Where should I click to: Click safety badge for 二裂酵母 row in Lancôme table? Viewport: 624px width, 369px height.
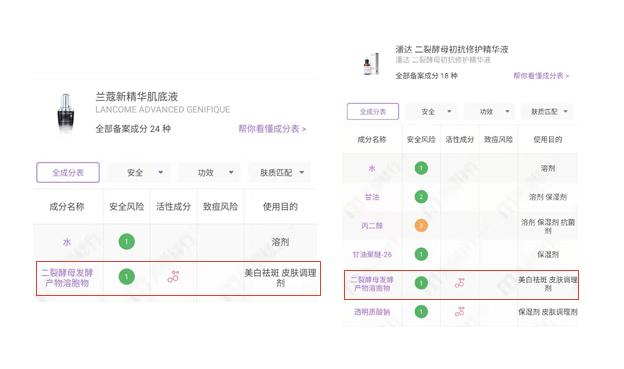tap(127, 277)
